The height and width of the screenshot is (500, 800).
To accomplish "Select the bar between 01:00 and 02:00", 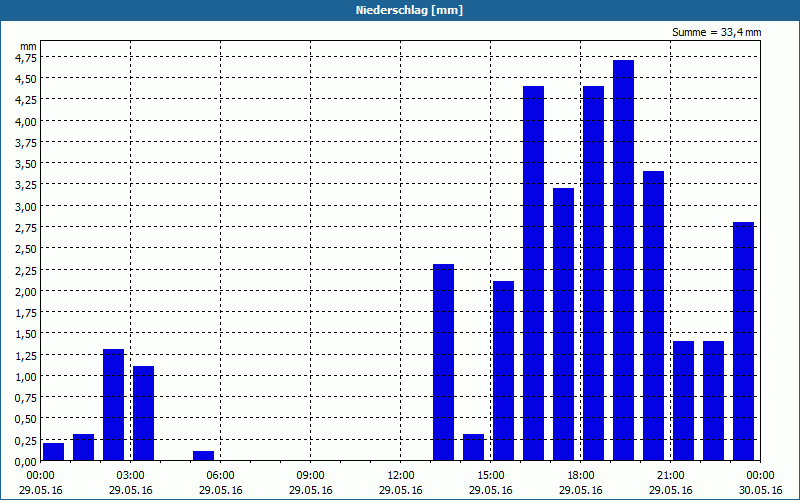I will [x=84, y=447].
